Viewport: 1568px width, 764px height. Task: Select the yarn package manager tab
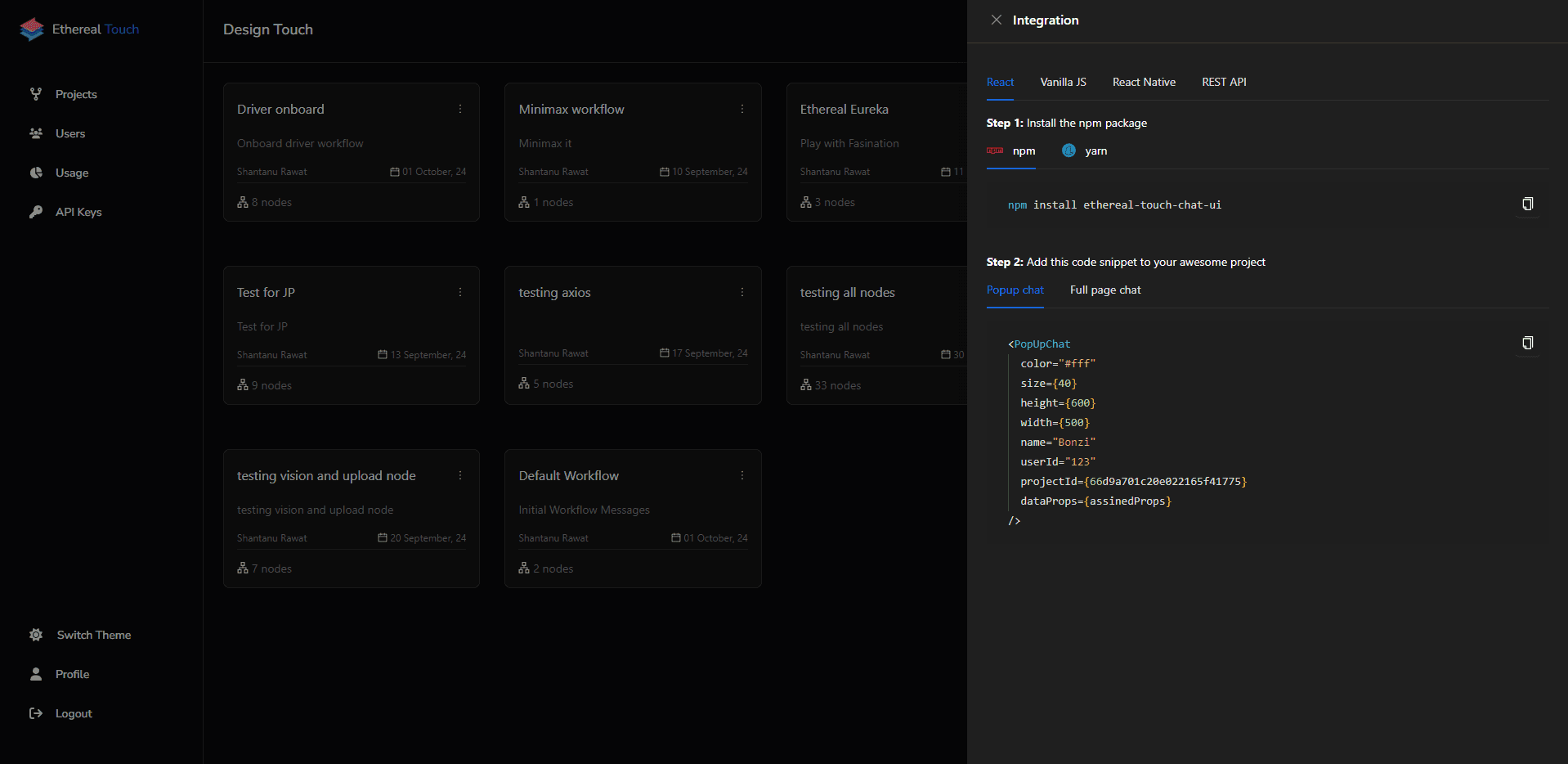click(1084, 151)
